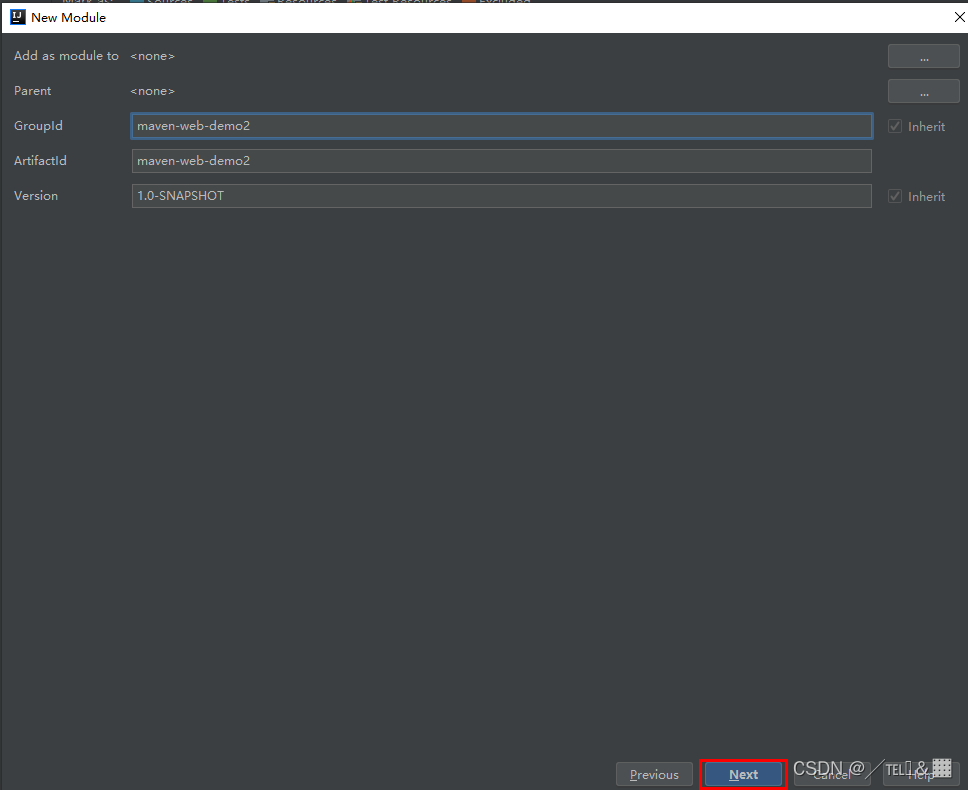Click the ellipsis button next to Parent
This screenshot has width=968, height=790.
pos(923,90)
